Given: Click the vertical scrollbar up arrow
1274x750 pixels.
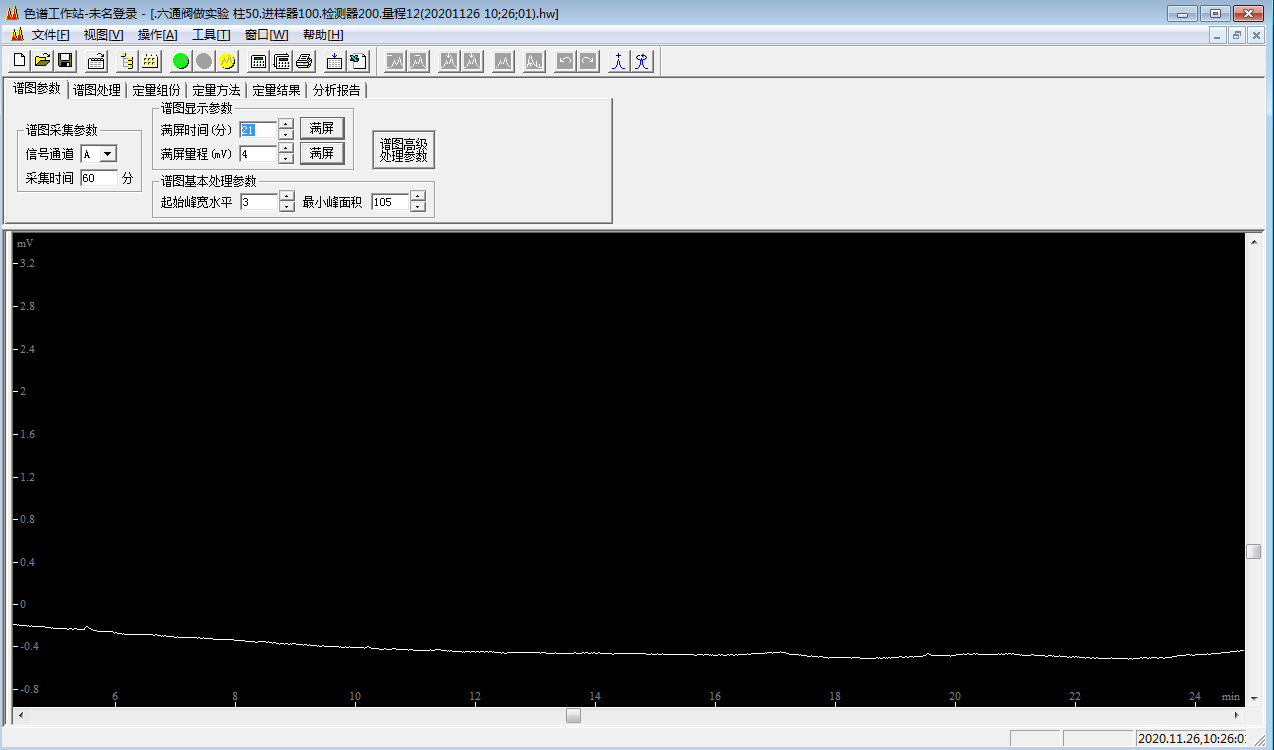Looking at the screenshot, I should (1253, 241).
